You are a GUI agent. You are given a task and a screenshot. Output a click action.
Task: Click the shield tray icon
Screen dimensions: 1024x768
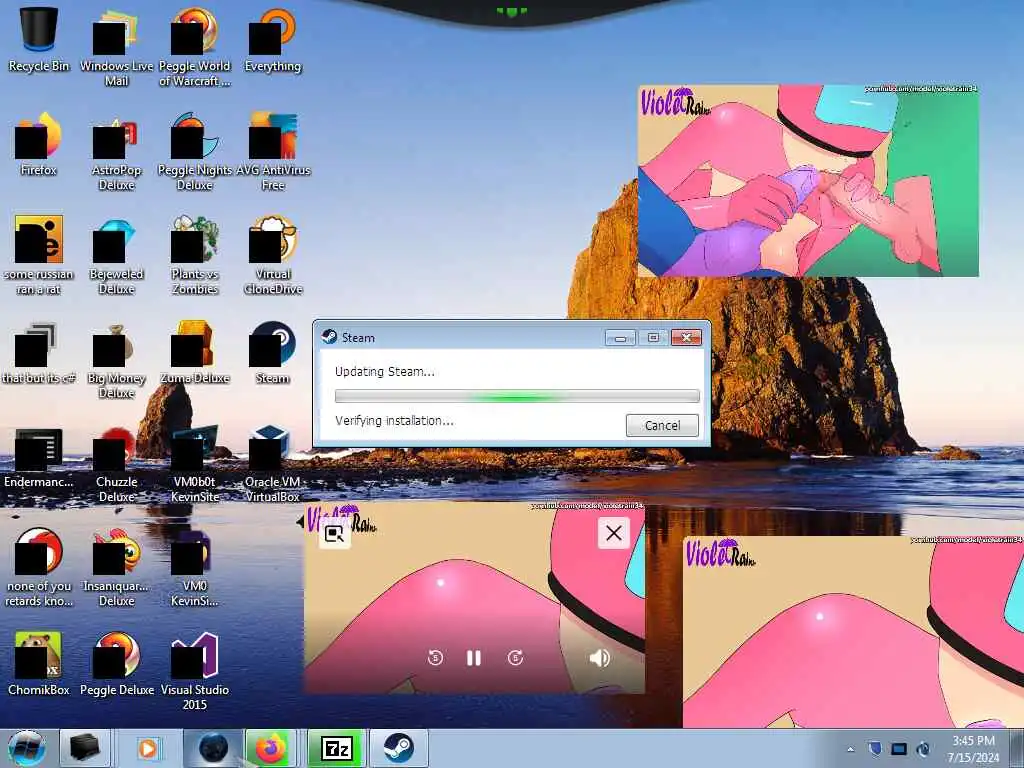(x=875, y=748)
